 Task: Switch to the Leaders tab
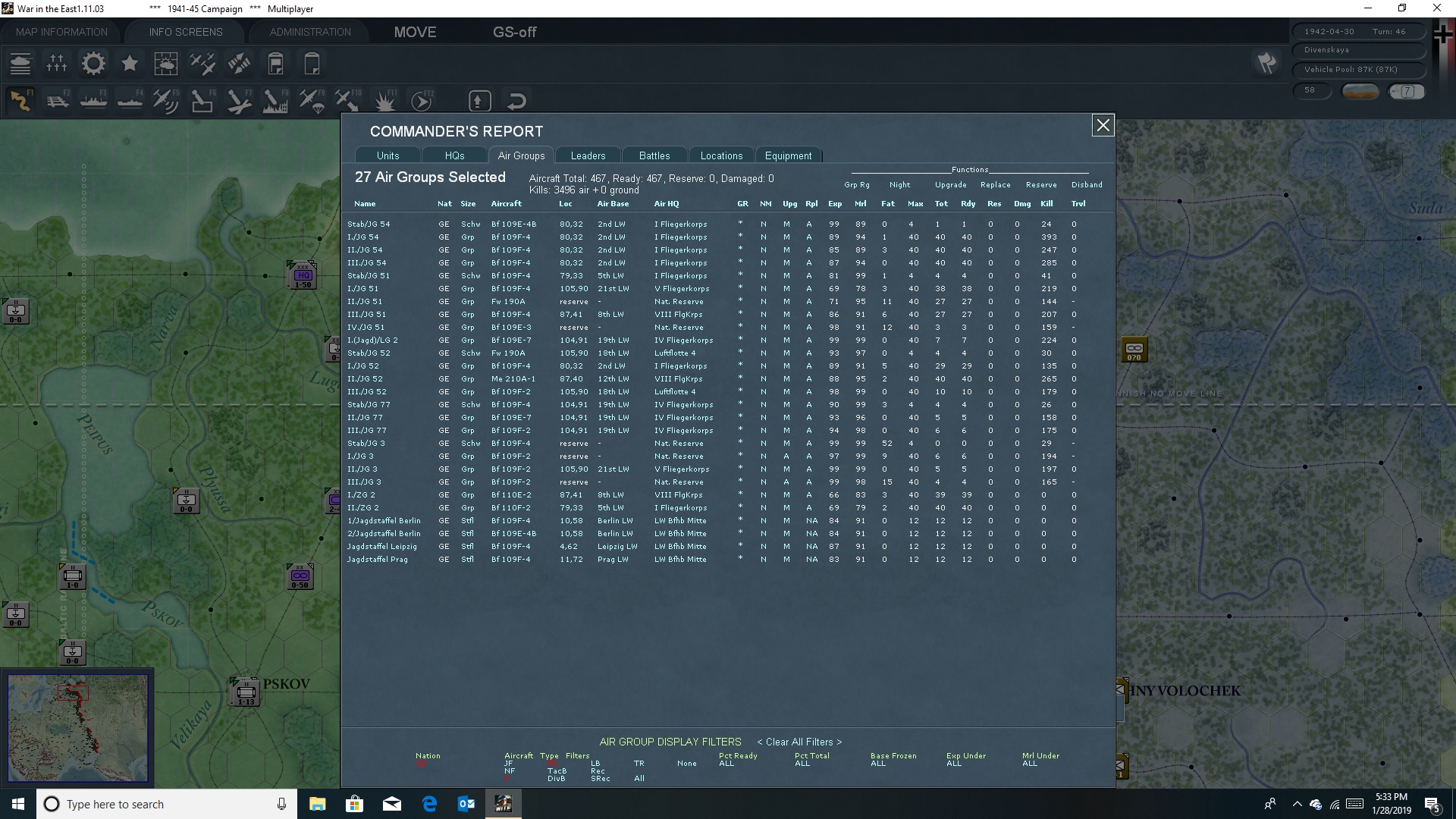(x=588, y=155)
